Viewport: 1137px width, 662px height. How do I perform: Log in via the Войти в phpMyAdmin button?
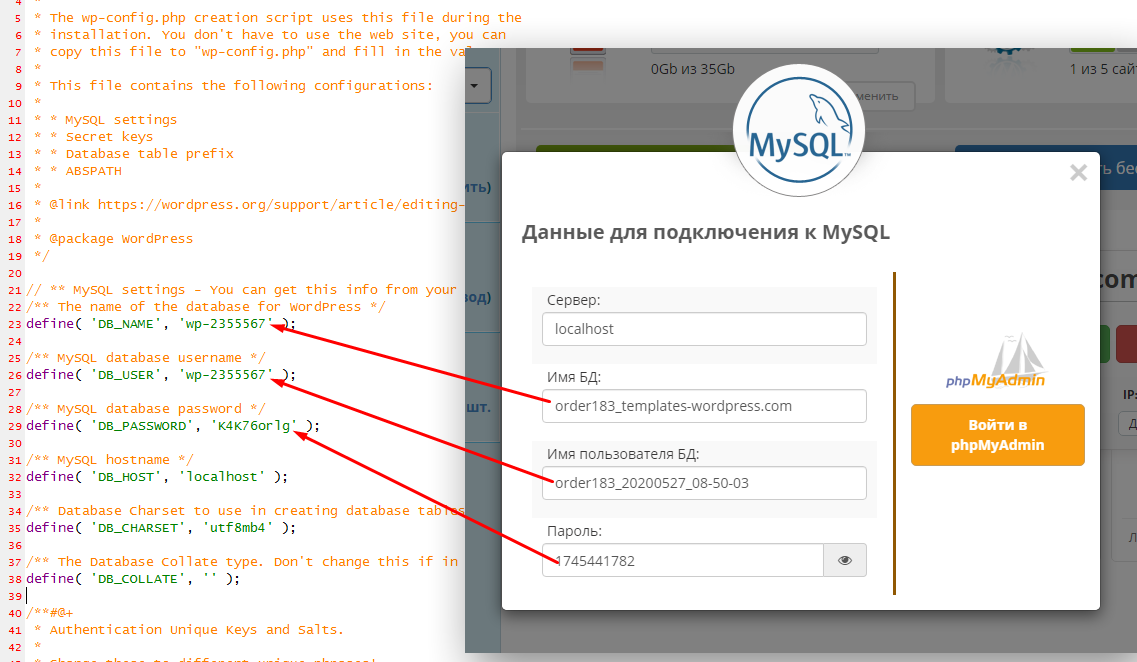998,435
